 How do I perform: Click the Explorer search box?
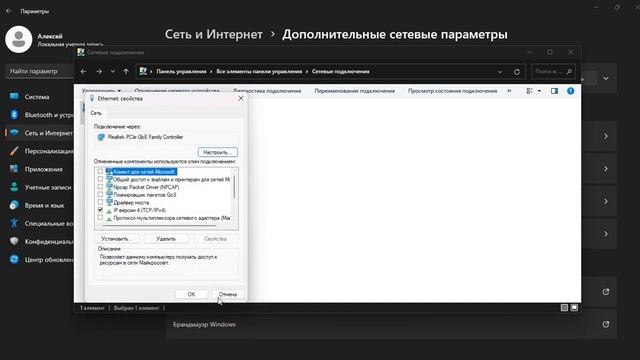[x=553, y=71]
